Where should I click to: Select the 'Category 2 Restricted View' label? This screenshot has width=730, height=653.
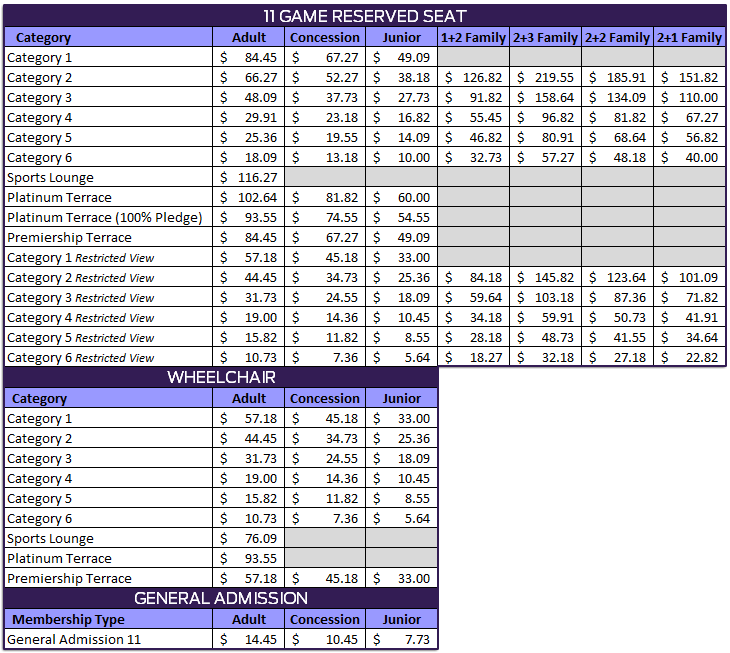tap(81, 277)
